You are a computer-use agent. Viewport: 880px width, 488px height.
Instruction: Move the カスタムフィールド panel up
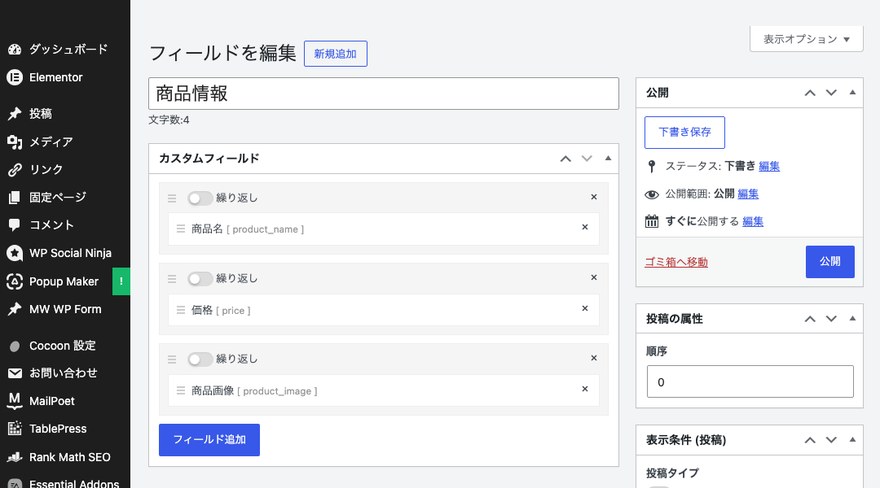click(x=566, y=159)
